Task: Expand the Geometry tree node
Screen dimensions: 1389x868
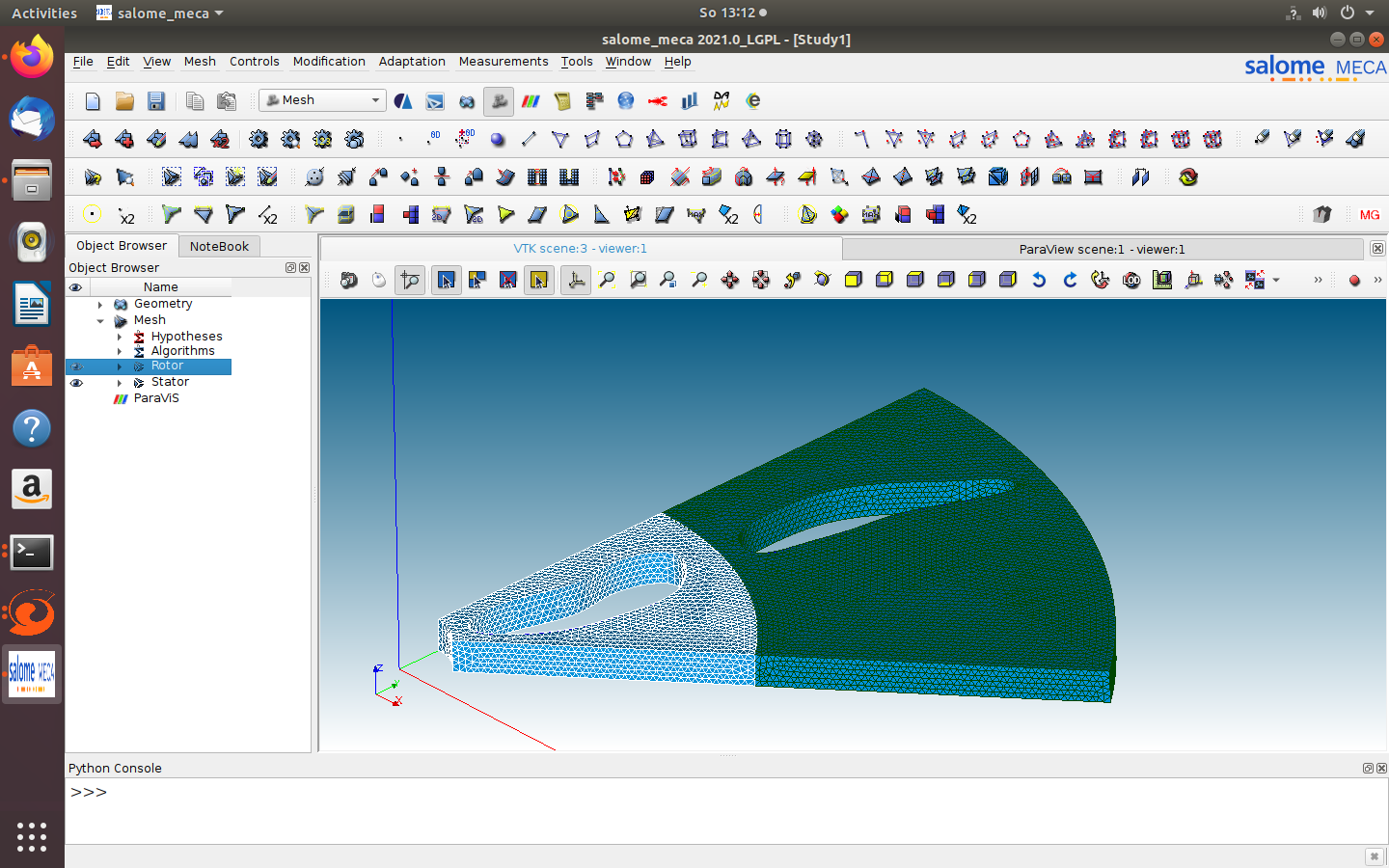Action: (x=100, y=305)
